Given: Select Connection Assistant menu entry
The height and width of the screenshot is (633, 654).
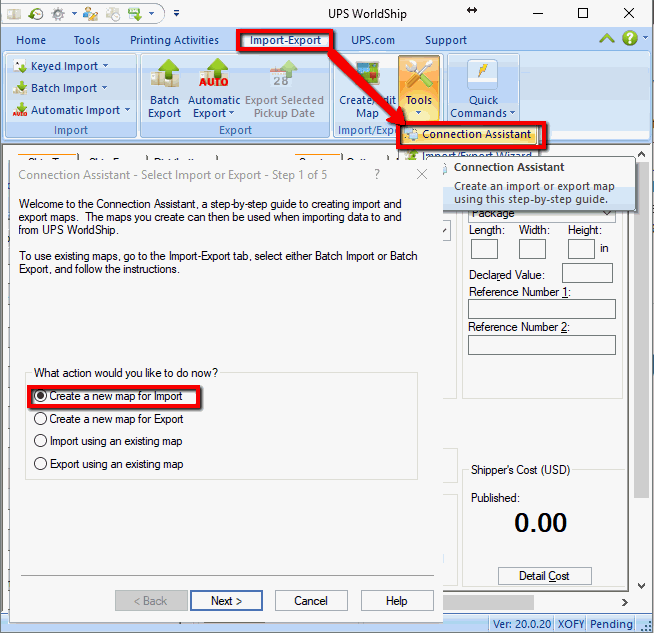Looking at the screenshot, I should pyautogui.click(x=467, y=134).
